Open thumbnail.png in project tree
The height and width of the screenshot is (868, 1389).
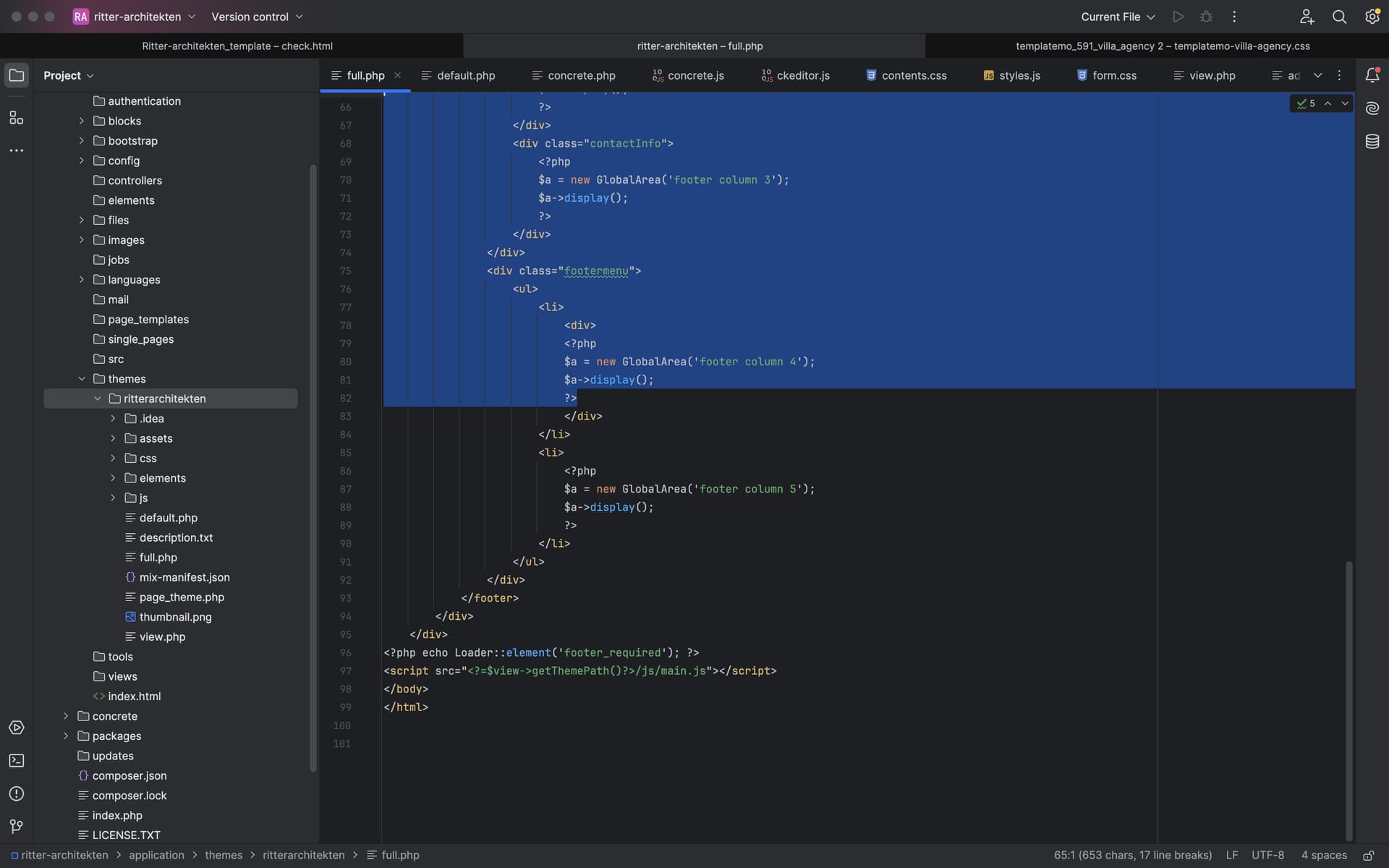[175, 617]
